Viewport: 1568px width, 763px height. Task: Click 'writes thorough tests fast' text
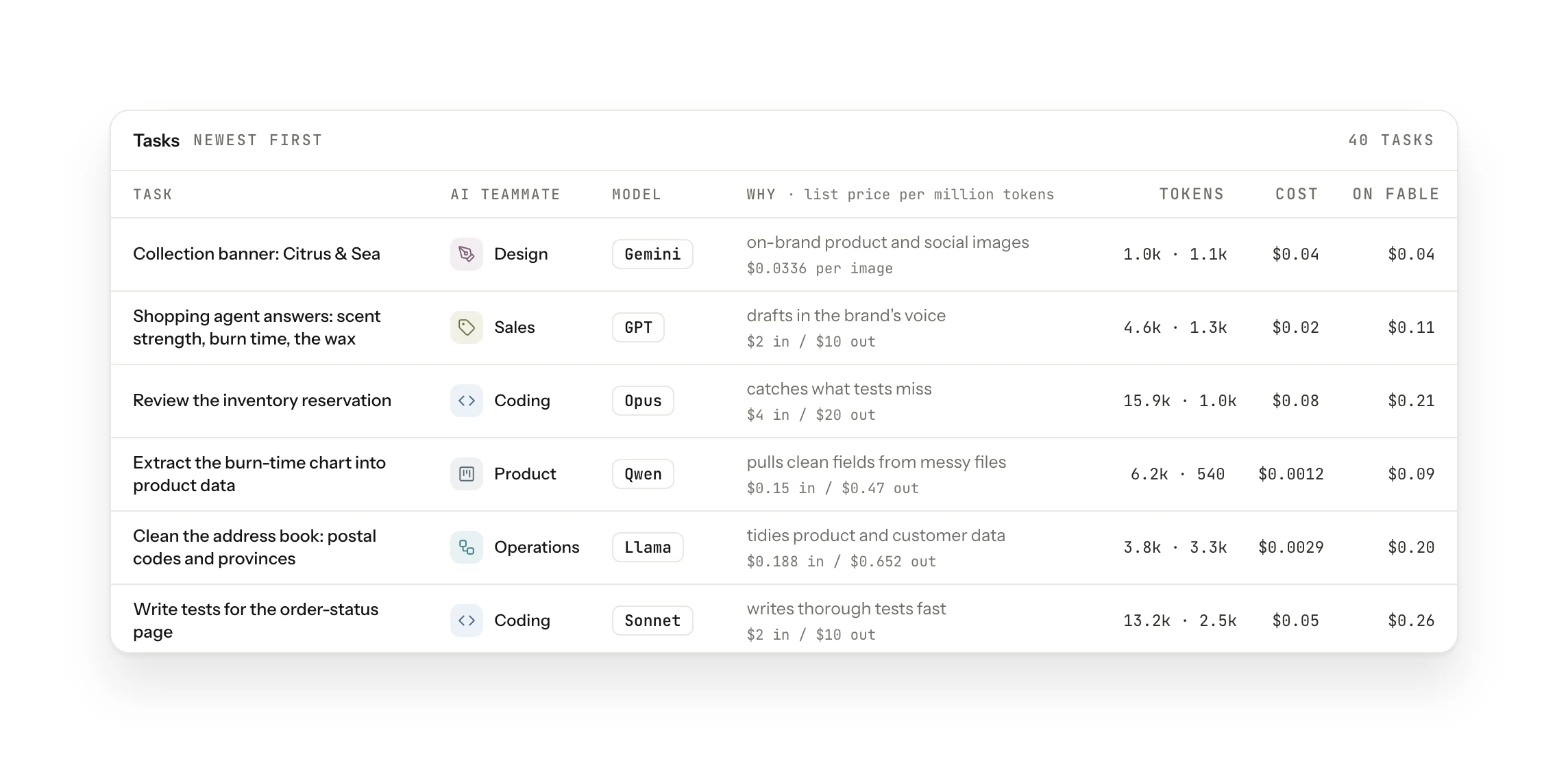tap(846, 609)
